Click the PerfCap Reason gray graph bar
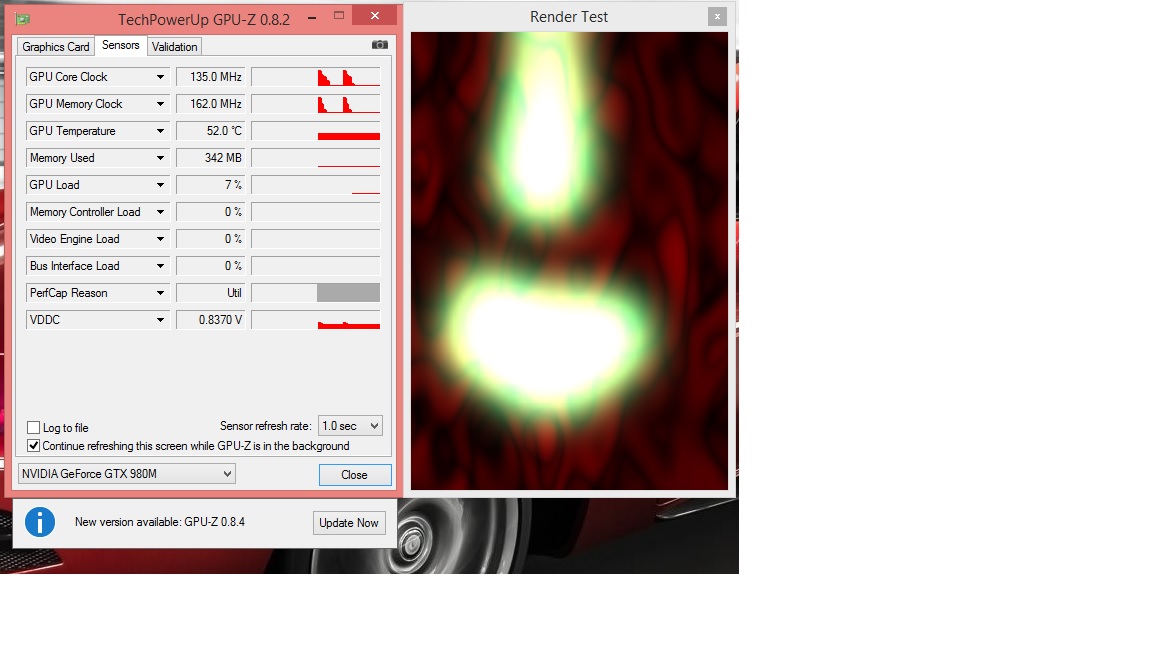This screenshot has height=648, width=1152. (x=348, y=293)
